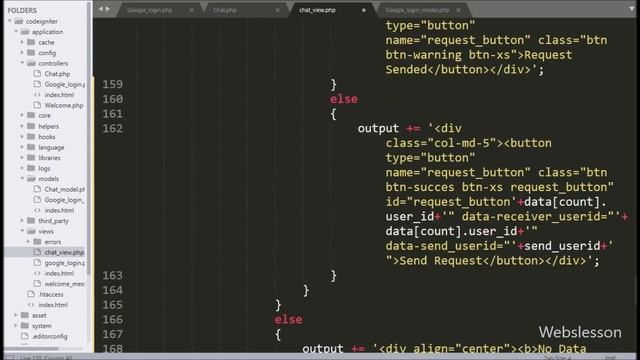Expand the third_party folder

[x=22, y=221]
